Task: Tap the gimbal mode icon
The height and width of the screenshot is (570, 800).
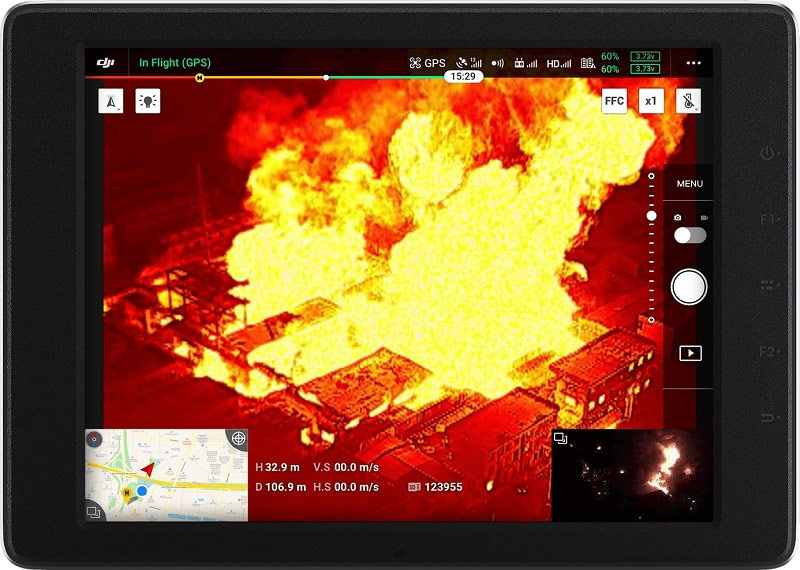Action: pos(688,101)
